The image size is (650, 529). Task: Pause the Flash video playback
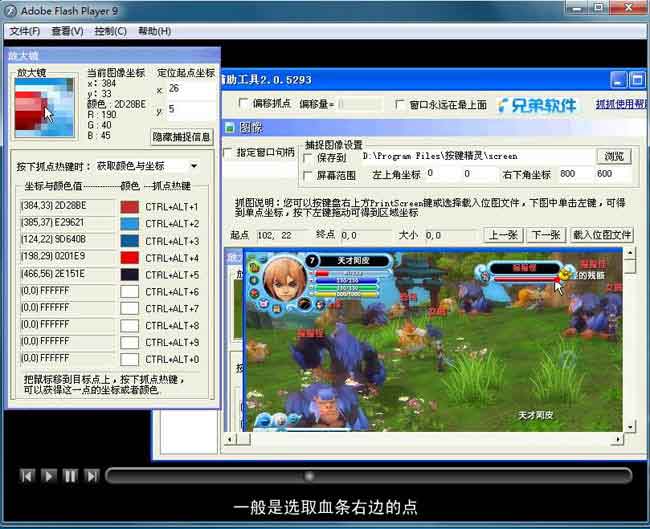(x=70, y=476)
